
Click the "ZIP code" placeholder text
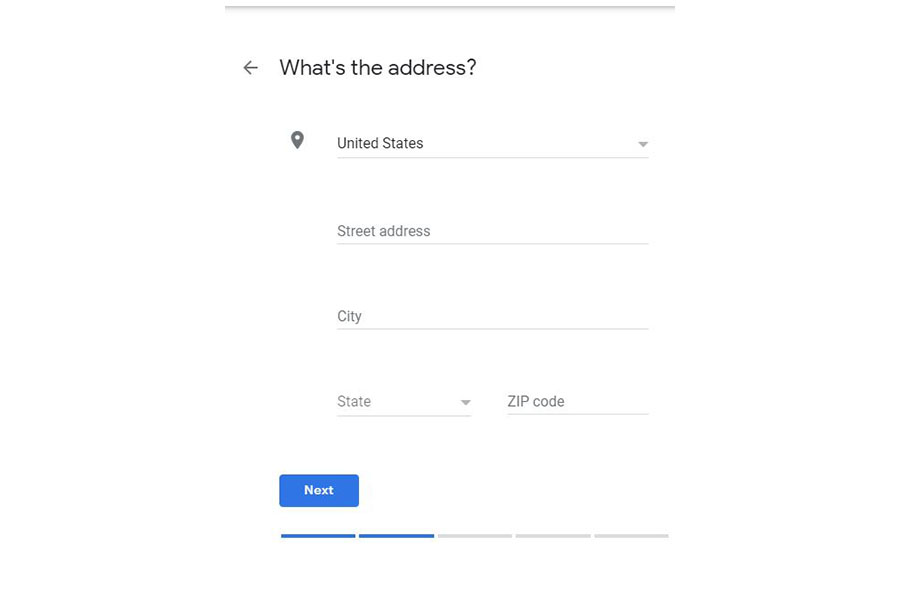click(536, 401)
